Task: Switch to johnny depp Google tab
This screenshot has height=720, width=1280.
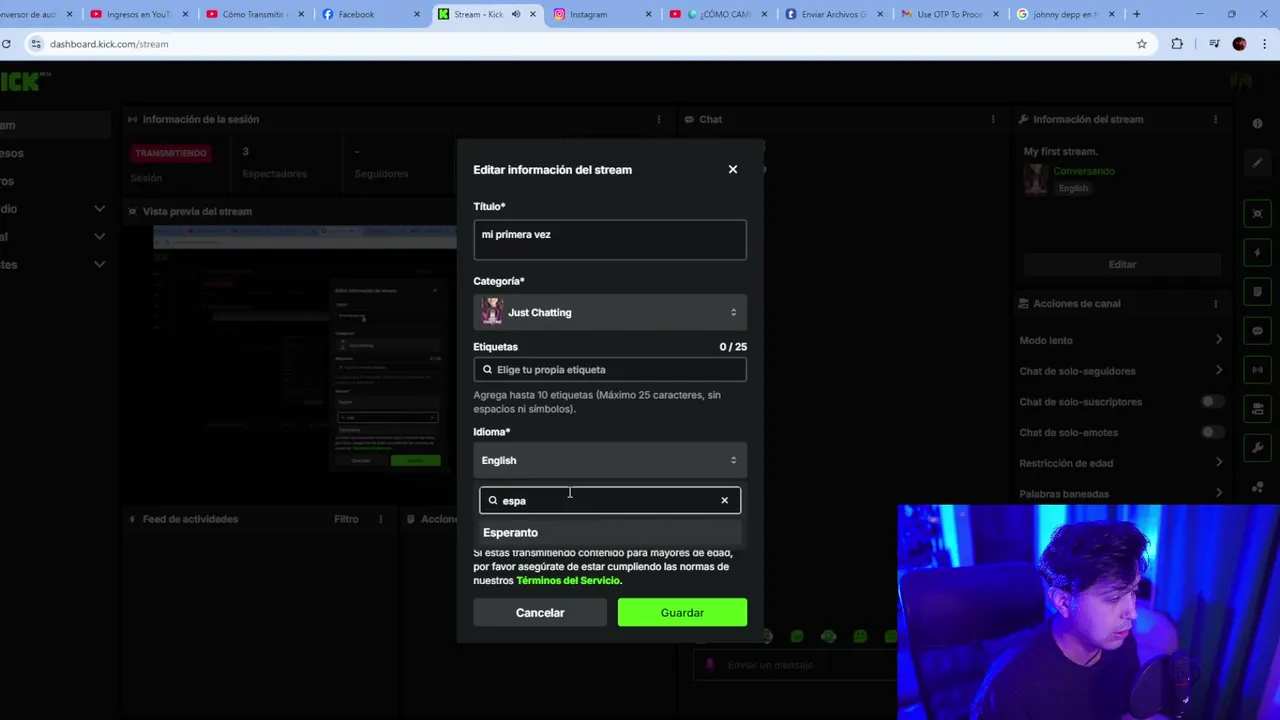Action: (x=1066, y=14)
